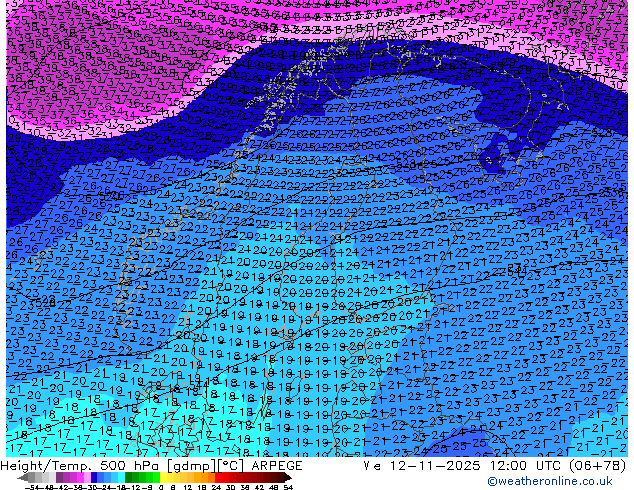This screenshot has height=490, width=634.
Task: Click the date '12-11-2025'
Action: (x=435, y=466)
